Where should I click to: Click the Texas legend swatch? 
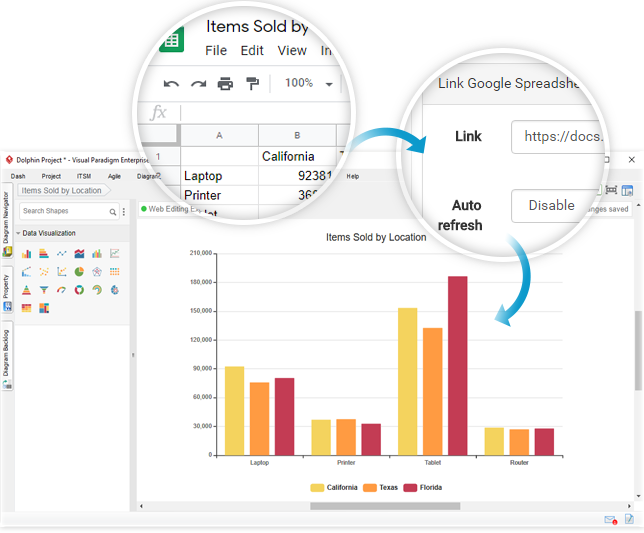tap(370, 488)
